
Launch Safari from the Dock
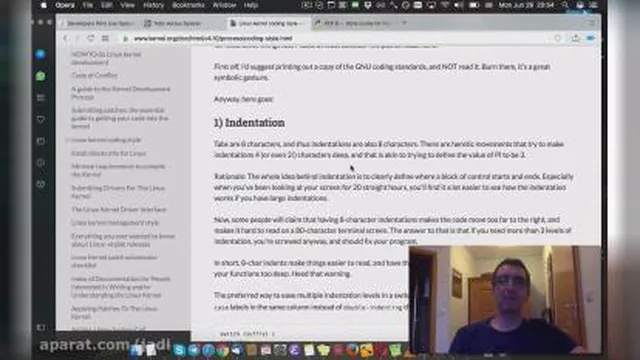pos(208,350)
